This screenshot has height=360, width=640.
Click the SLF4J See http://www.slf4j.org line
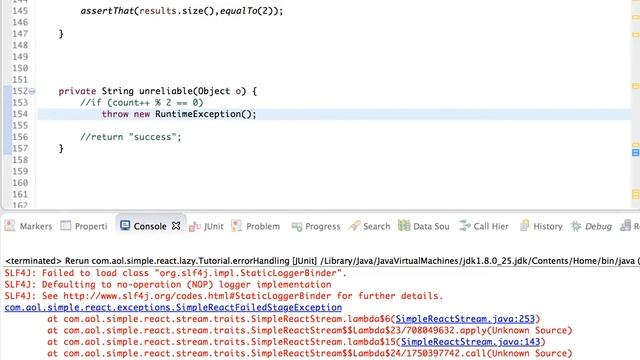coord(224,296)
